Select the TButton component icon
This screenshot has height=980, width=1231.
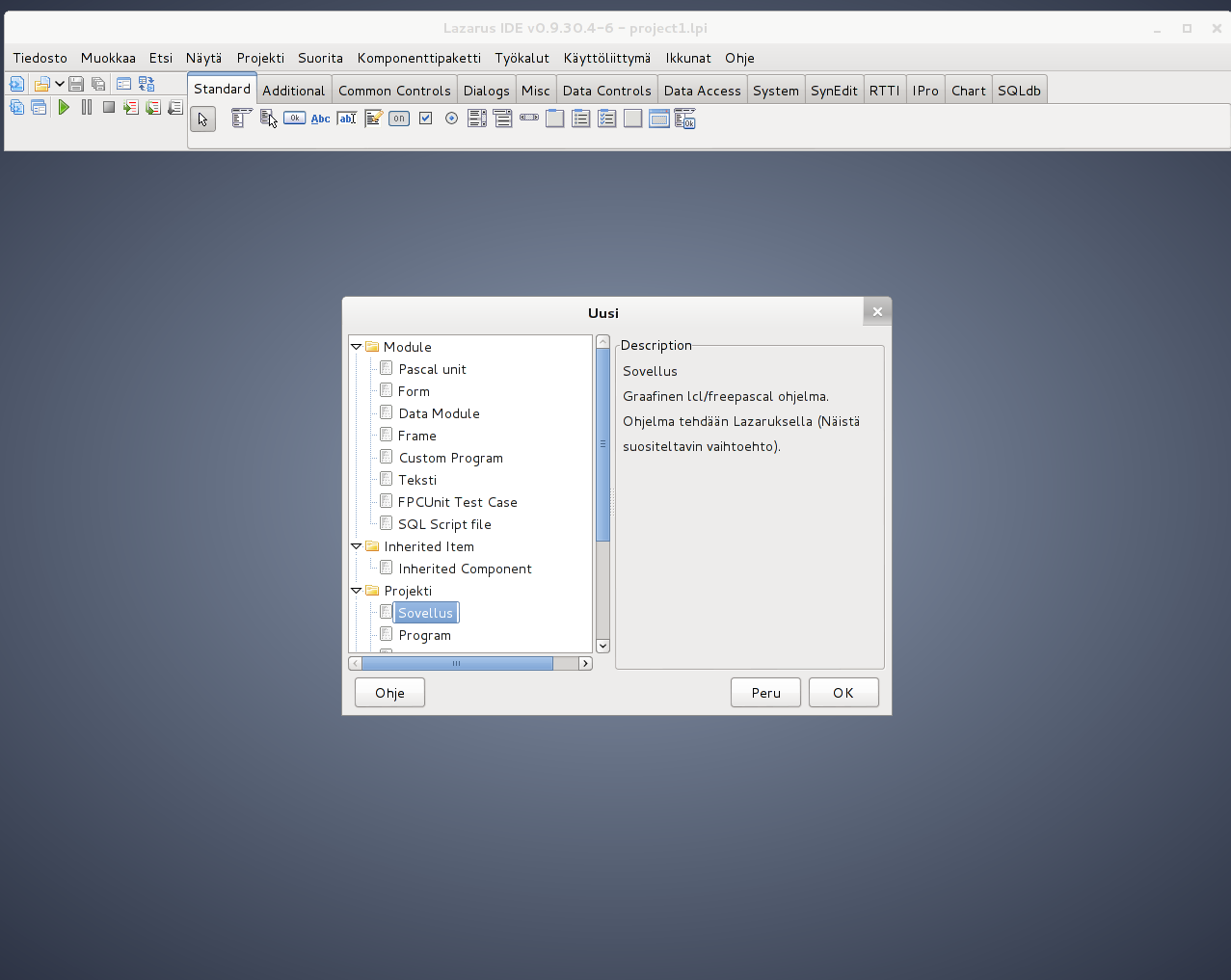(295, 119)
